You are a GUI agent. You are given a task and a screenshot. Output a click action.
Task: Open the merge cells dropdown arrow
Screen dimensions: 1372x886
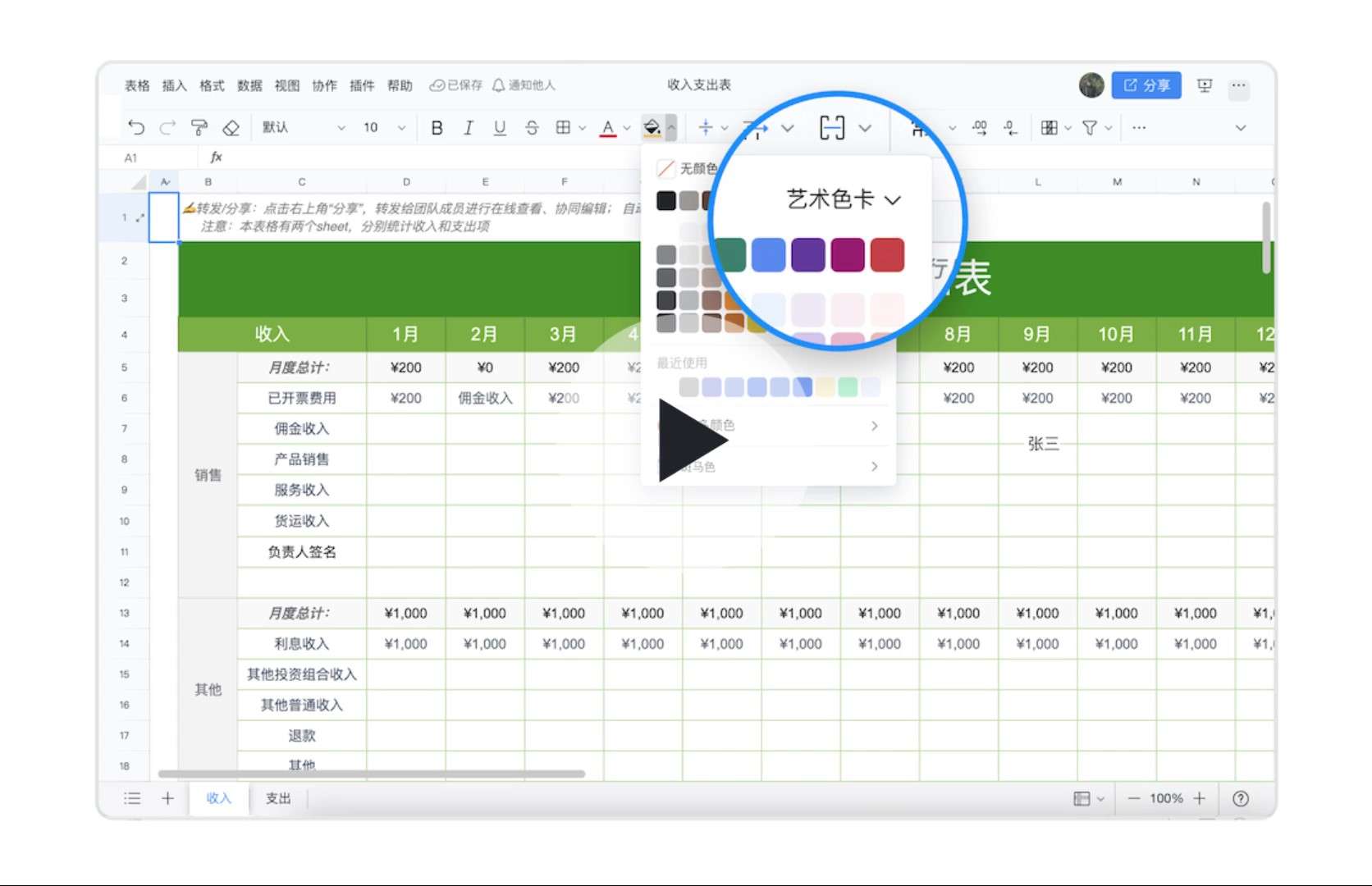865,128
